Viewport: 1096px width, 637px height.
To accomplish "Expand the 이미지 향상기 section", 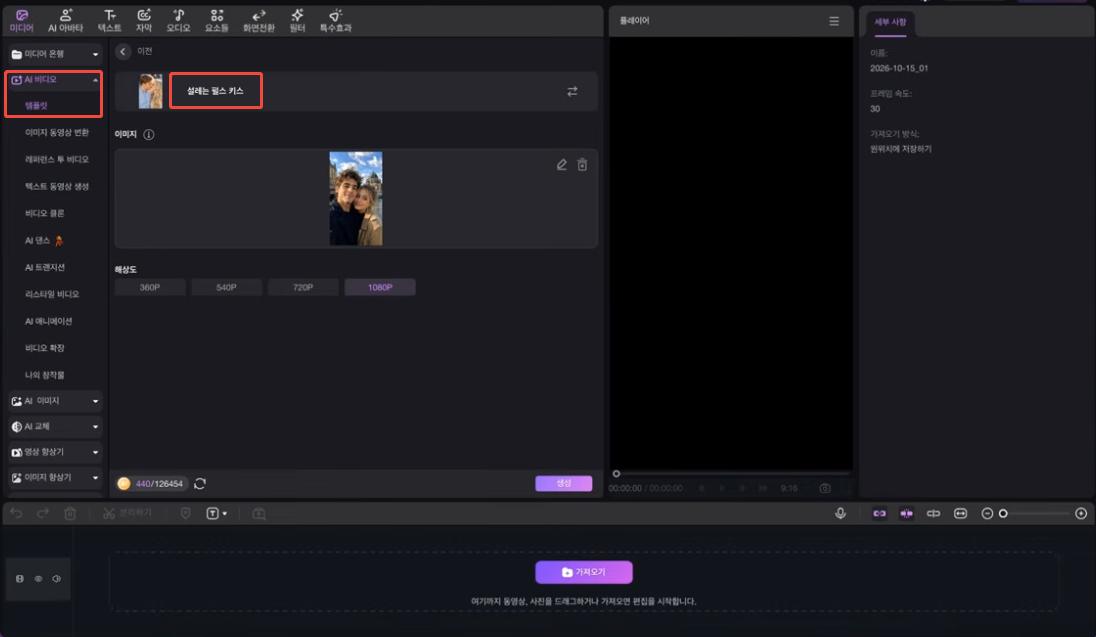I will point(55,478).
